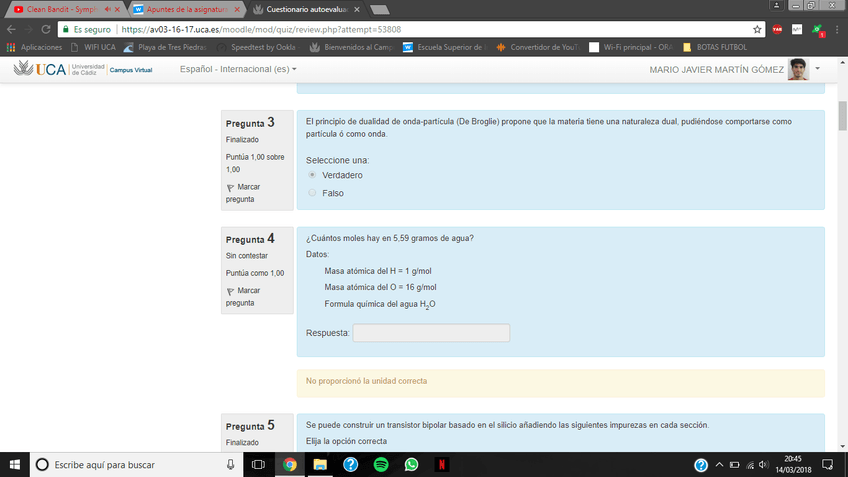The width and height of the screenshot is (848, 477).
Task: Click the Es seguro padlock indicator
Action: (87, 29)
